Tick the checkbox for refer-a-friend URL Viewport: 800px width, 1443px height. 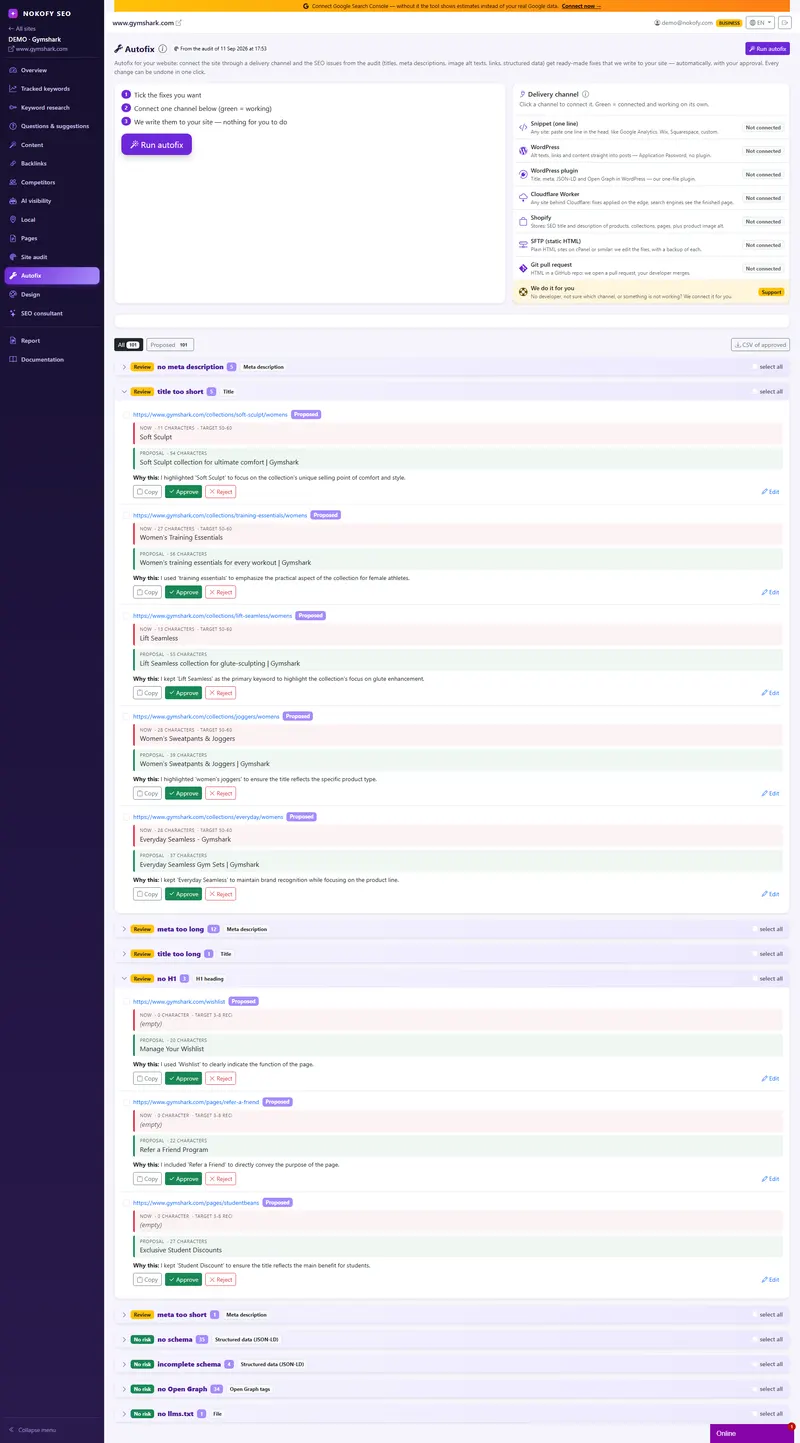coord(126,1102)
